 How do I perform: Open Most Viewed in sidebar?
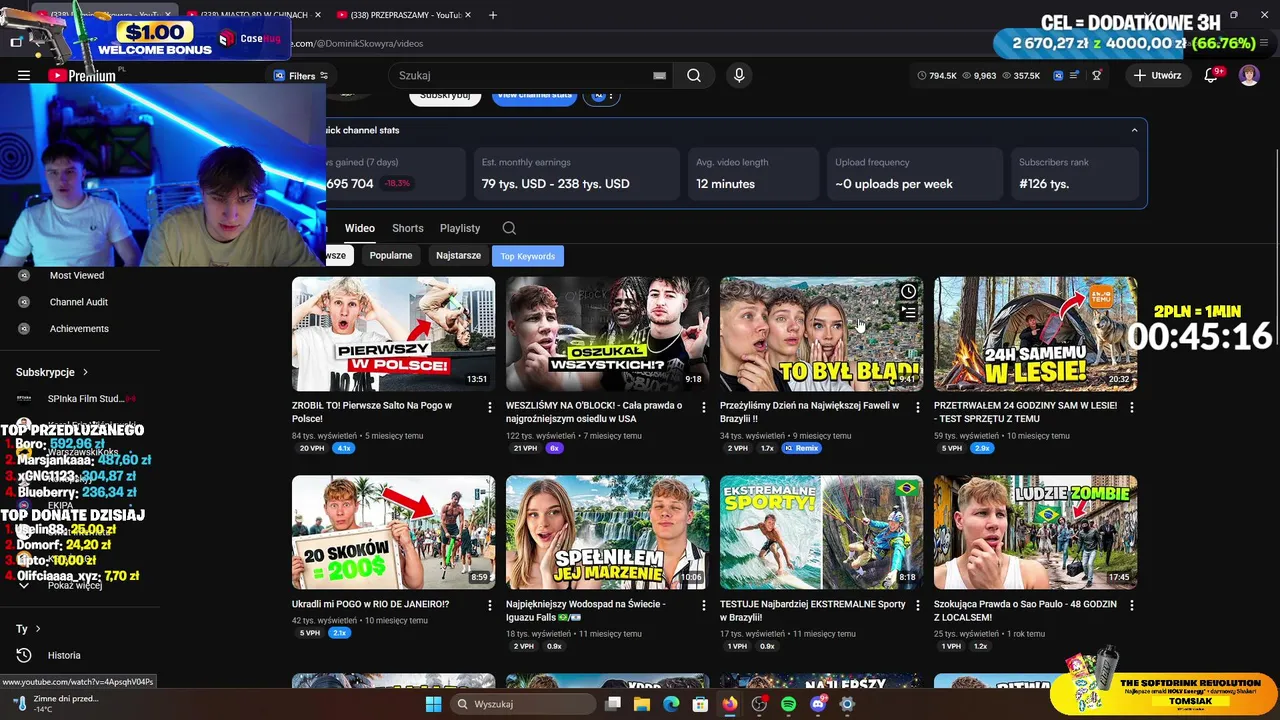click(77, 275)
